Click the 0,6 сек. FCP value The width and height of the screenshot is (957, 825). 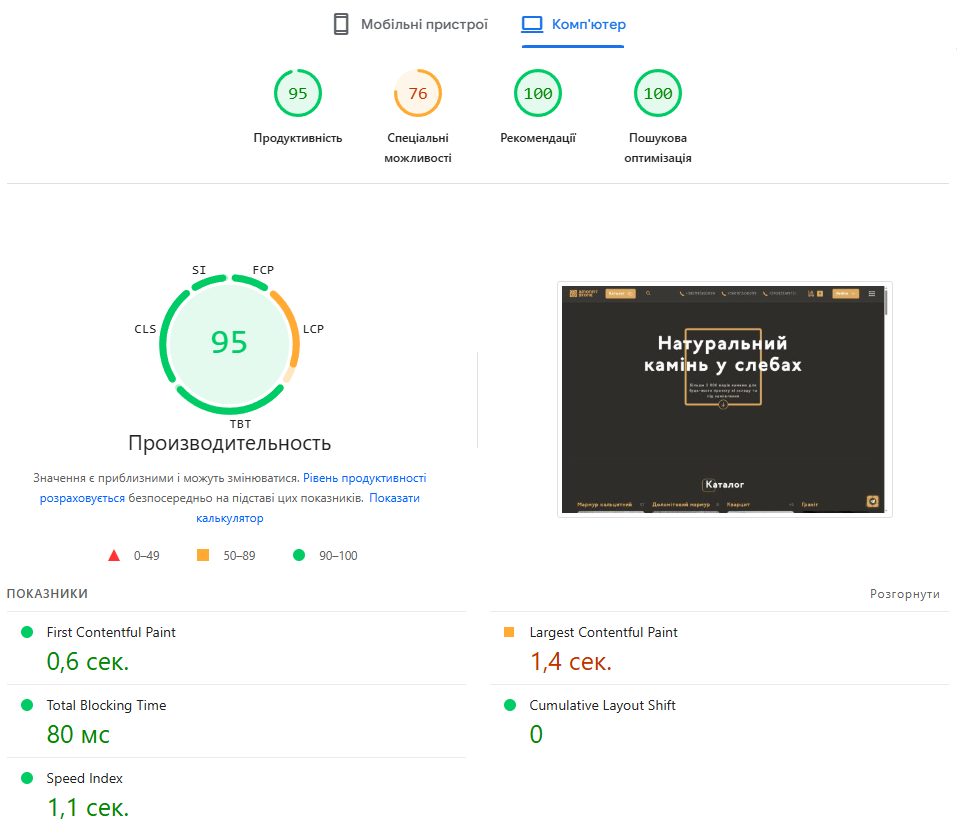pyautogui.click(x=88, y=661)
